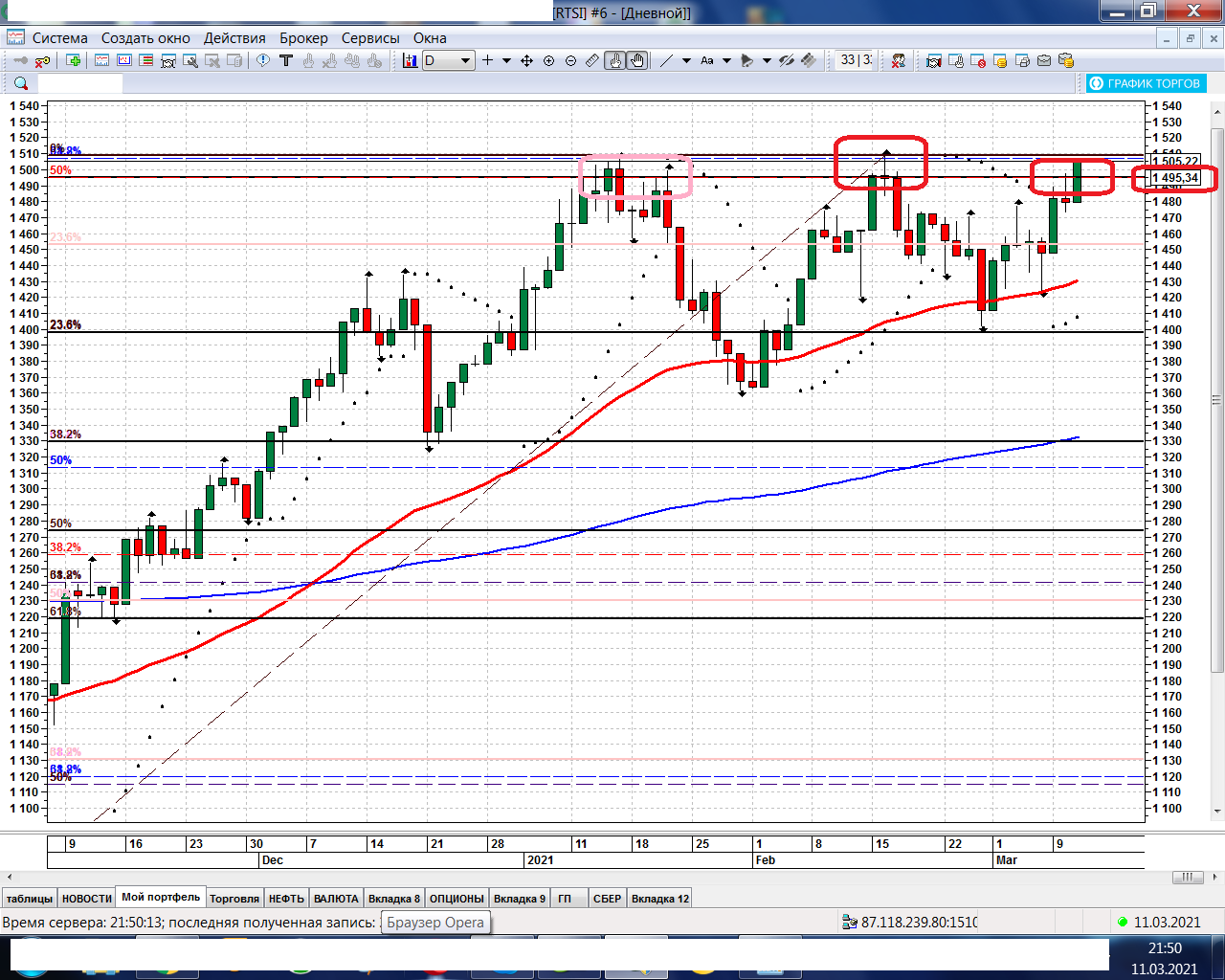Click the 1 495,34 current price label
The image size is (1225, 980).
[x=1175, y=178]
